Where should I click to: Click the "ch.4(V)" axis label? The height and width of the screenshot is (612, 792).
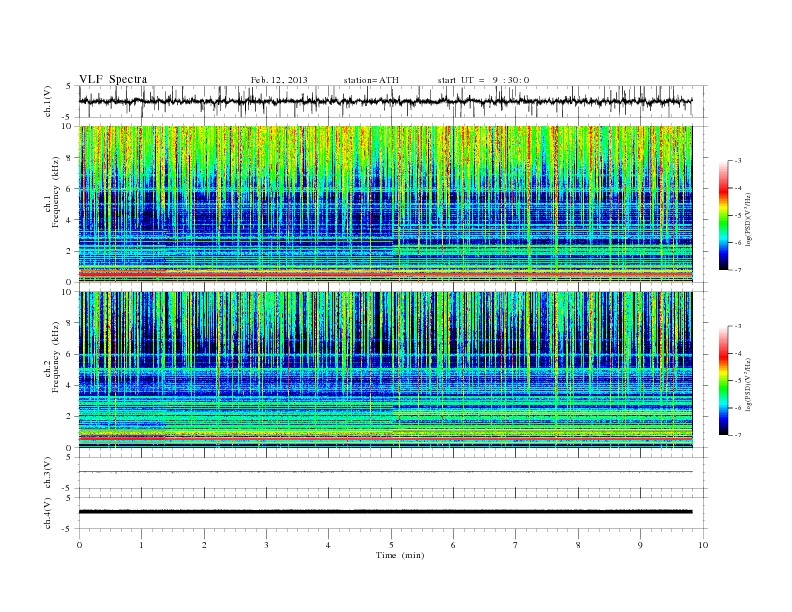(48, 513)
